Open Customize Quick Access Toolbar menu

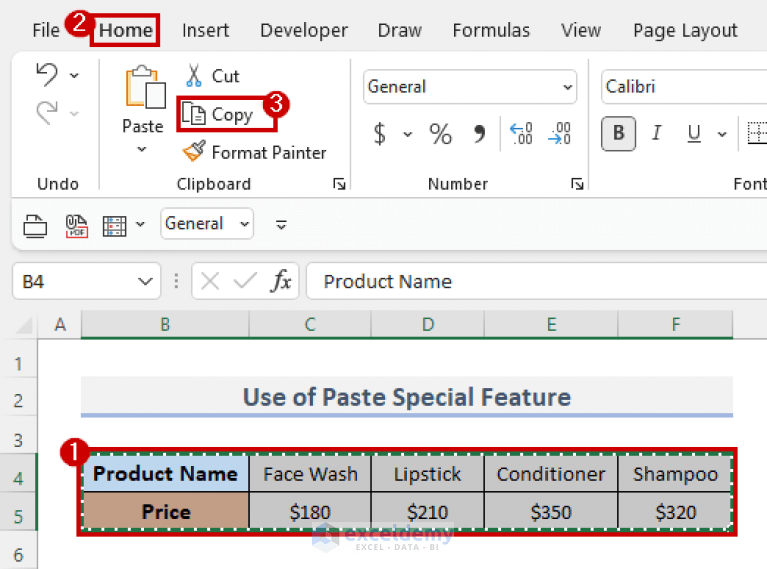281,225
